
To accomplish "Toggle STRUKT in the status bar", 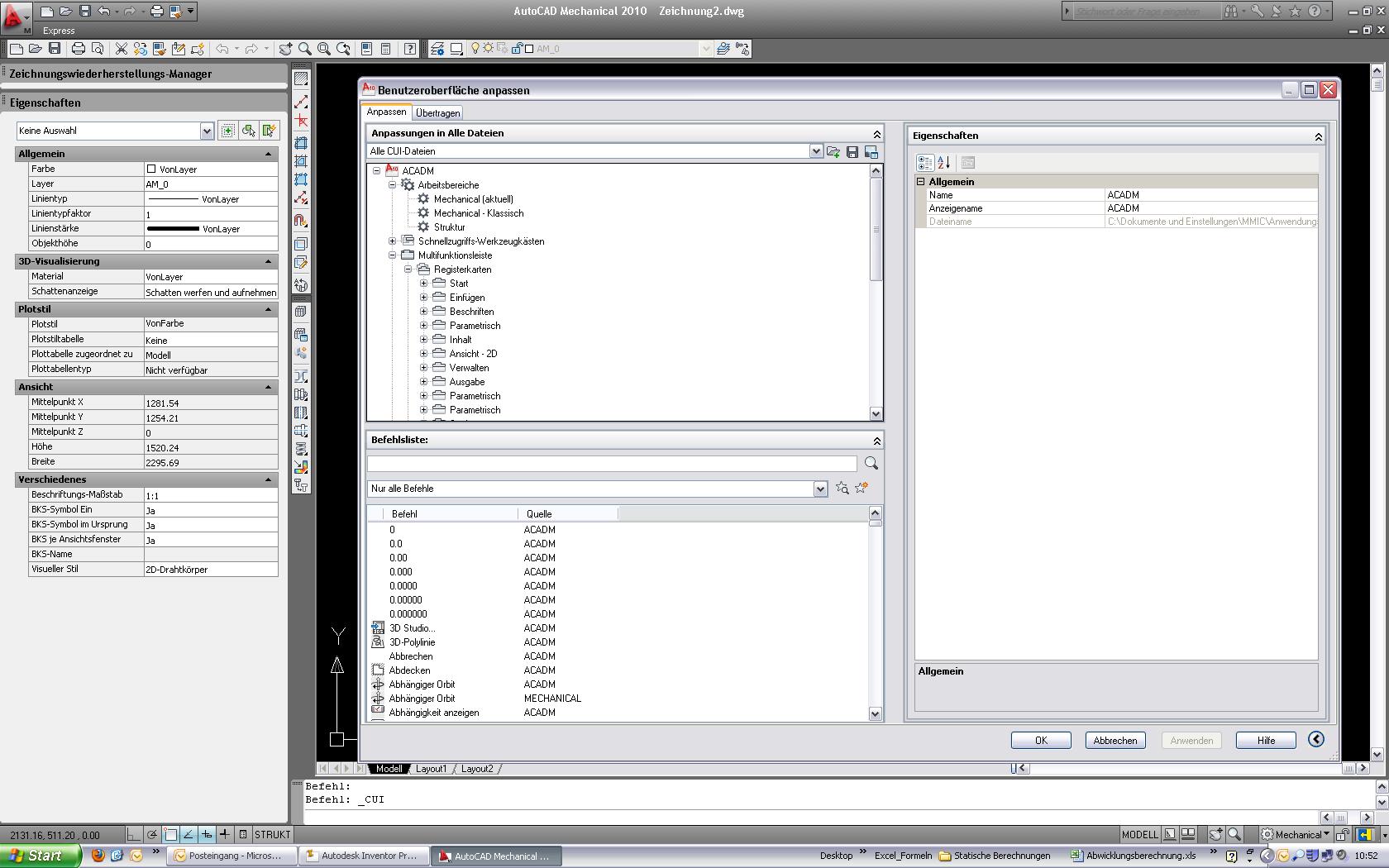I will (272, 835).
